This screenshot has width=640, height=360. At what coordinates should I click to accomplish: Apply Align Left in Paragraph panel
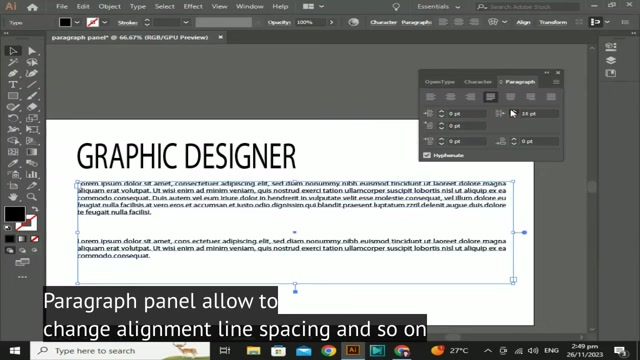point(431,97)
